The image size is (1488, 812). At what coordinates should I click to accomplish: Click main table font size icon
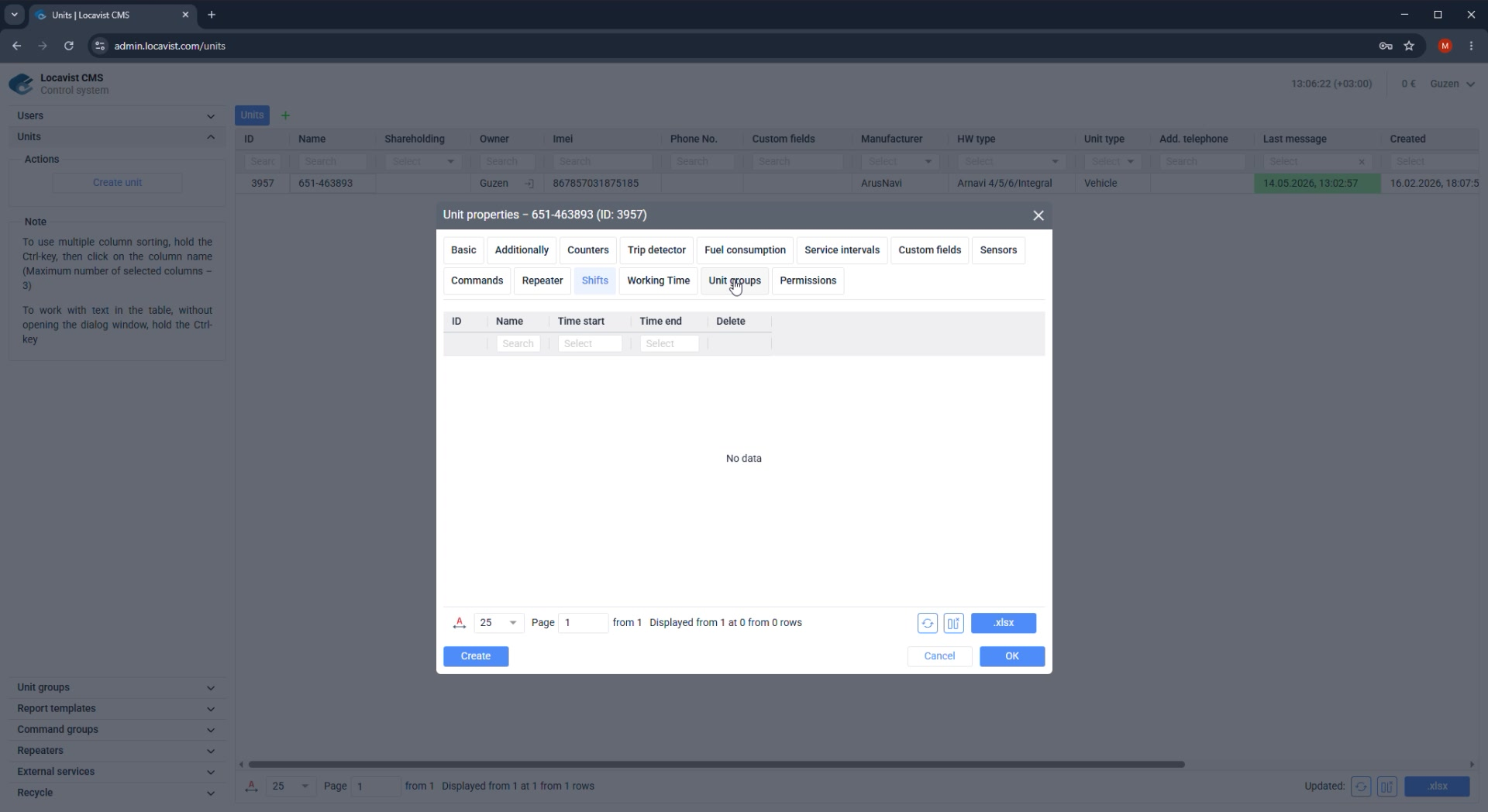(x=251, y=786)
